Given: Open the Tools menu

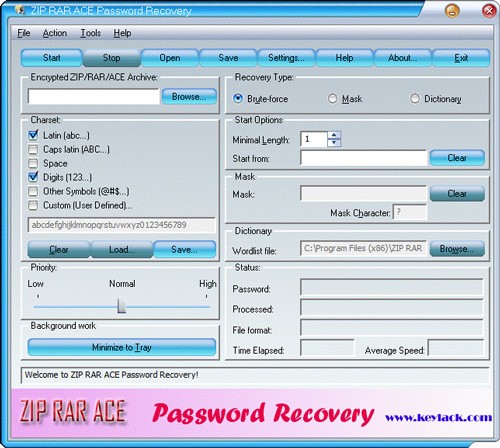Looking at the screenshot, I should pyautogui.click(x=90, y=33).
